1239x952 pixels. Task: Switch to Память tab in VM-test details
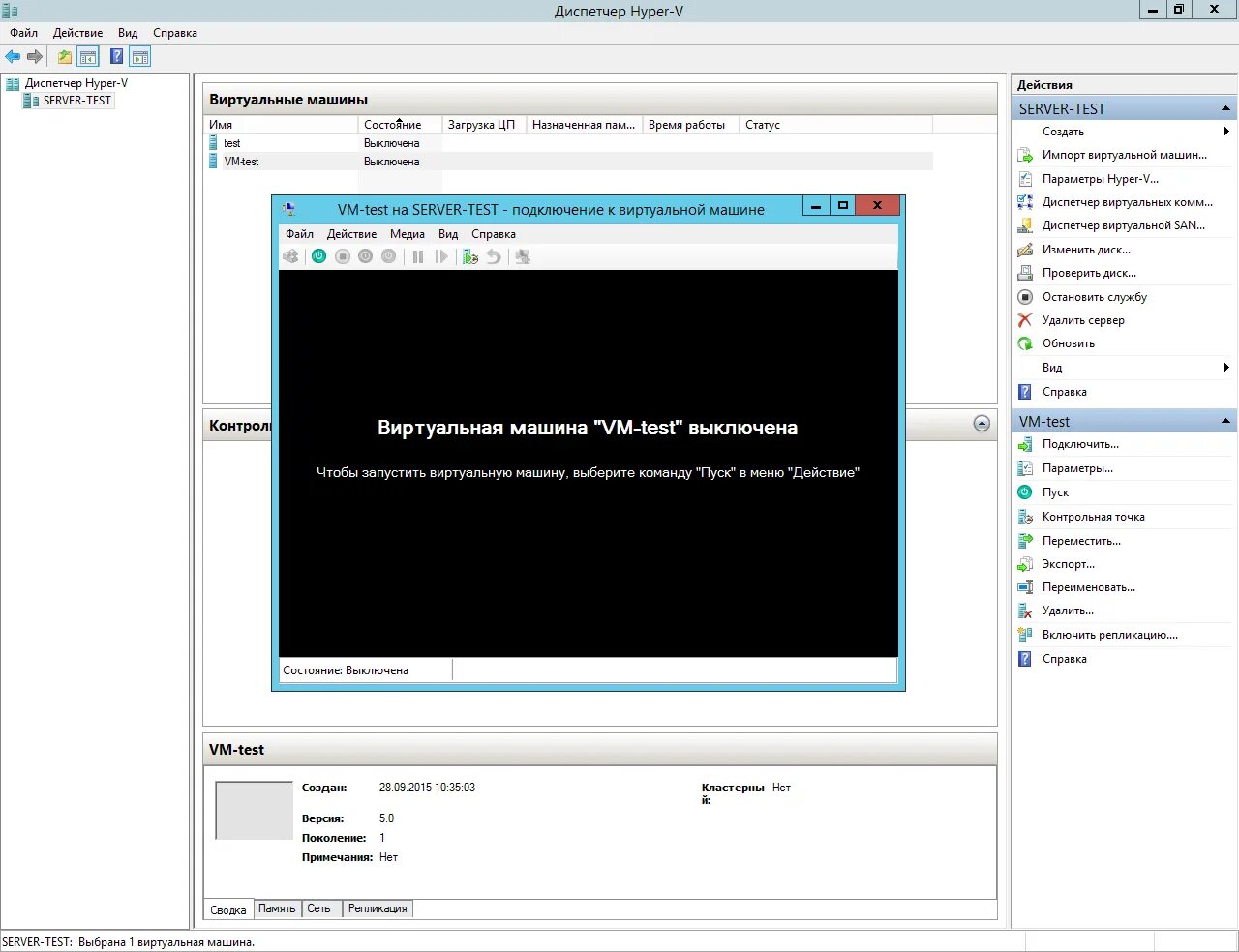[x=277, y=908]
